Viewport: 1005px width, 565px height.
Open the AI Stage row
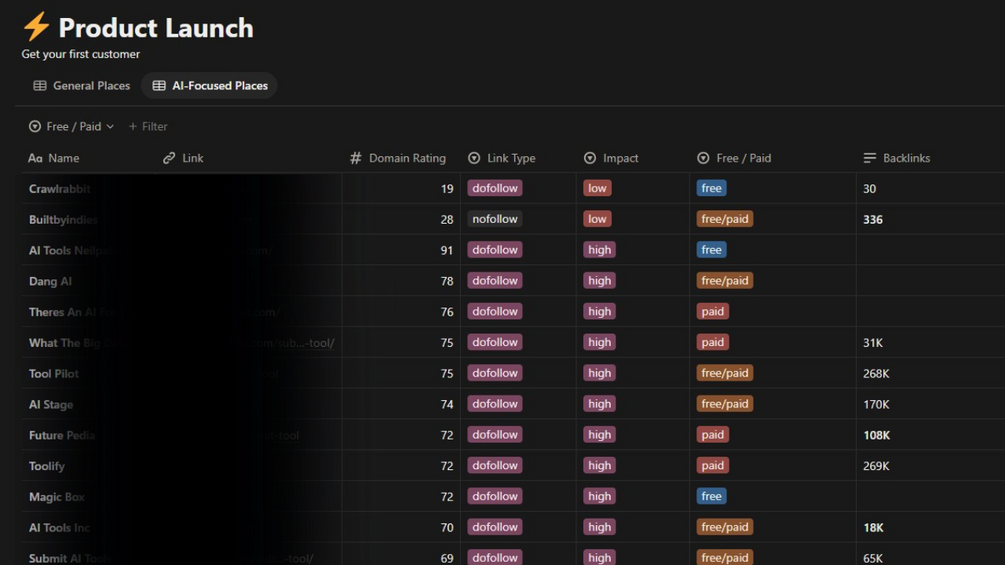point(51,404)
